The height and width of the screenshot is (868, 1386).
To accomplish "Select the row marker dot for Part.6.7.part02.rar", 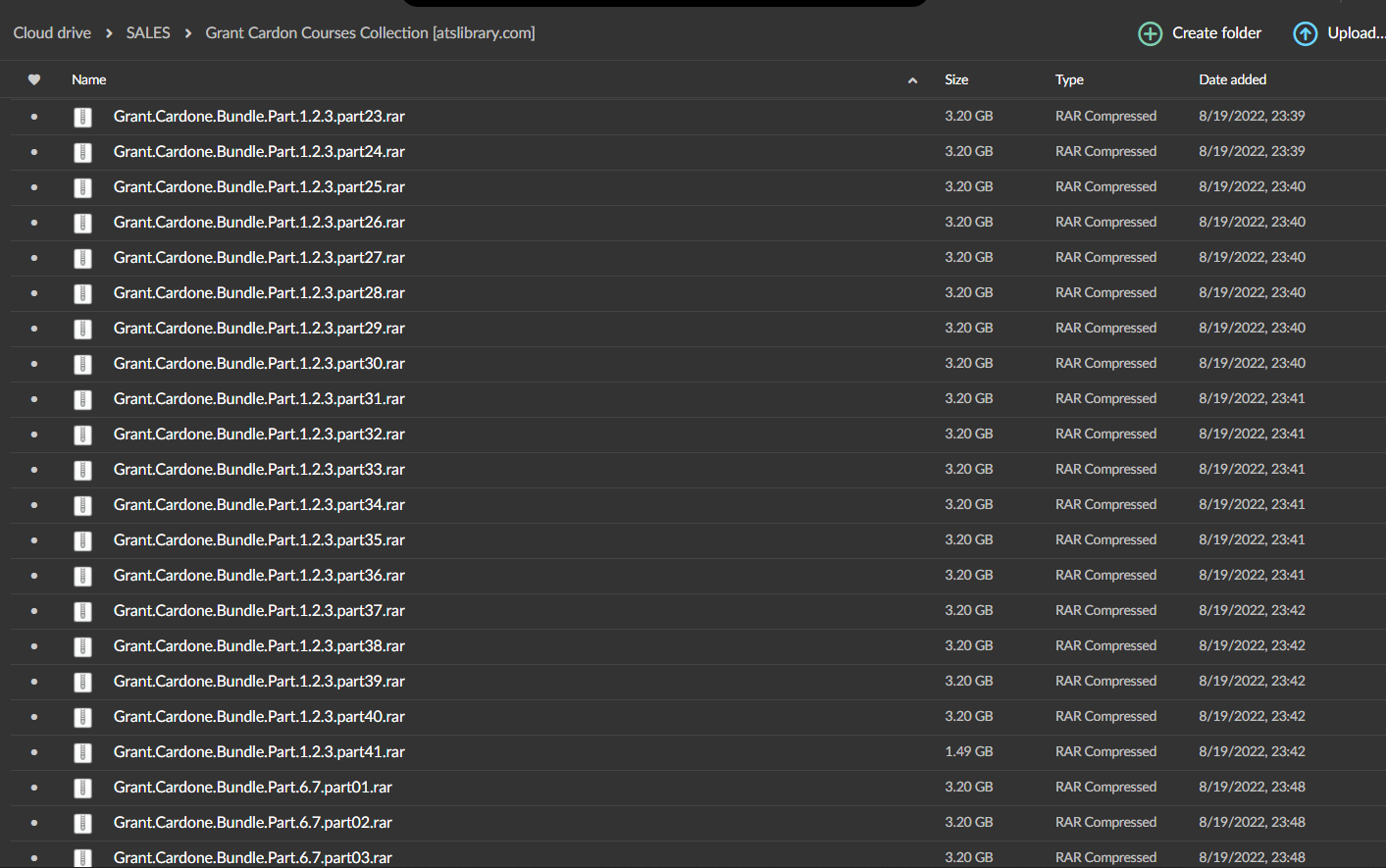I will tap(34, 823).
